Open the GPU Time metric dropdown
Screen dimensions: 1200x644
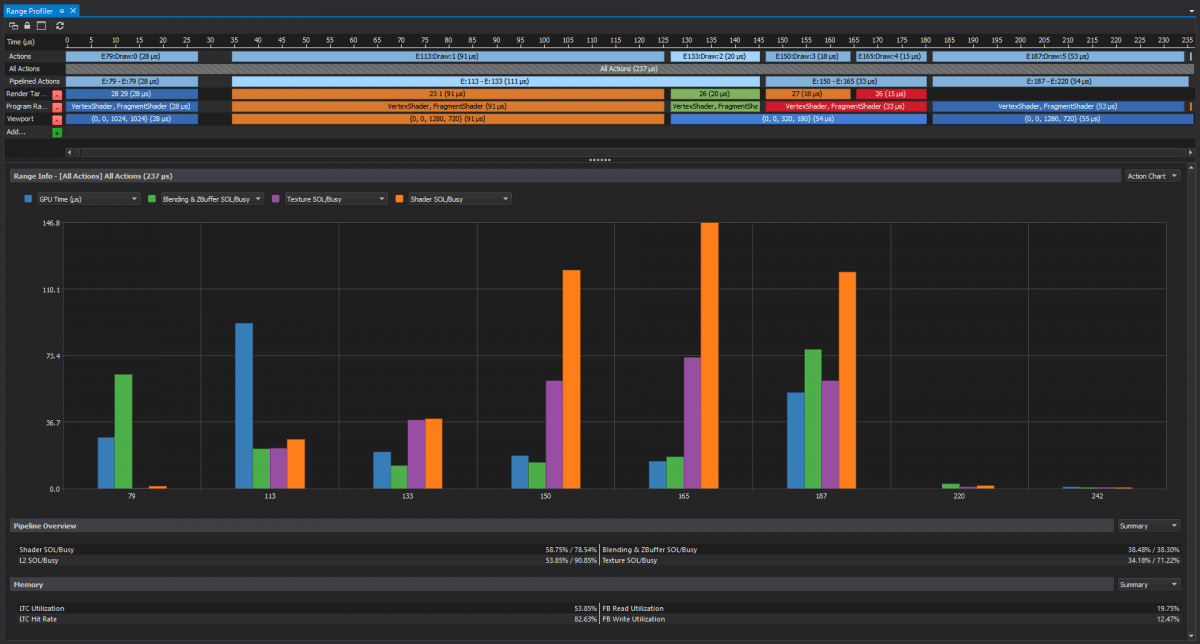88,199
